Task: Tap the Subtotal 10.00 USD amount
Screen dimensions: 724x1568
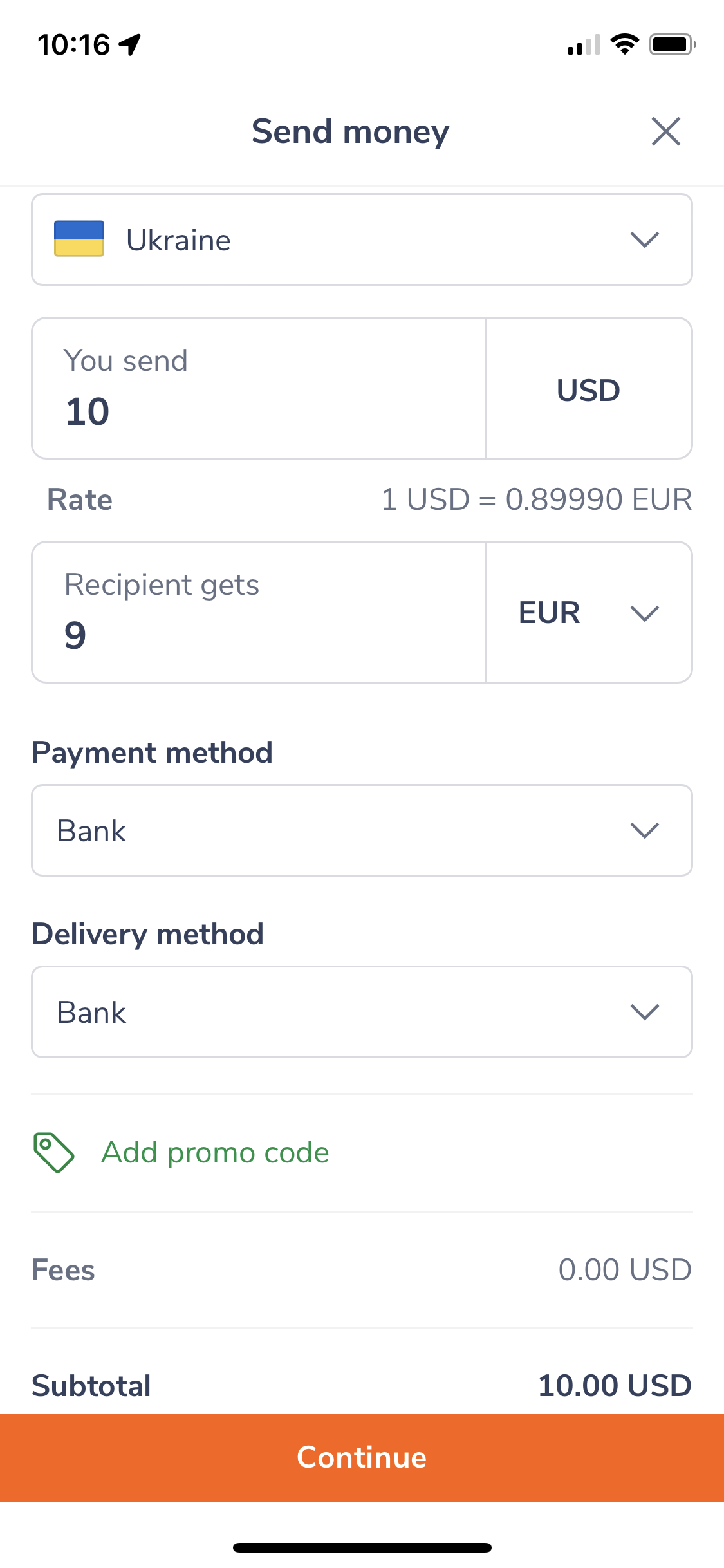Action: click(x=614, y=1385)
